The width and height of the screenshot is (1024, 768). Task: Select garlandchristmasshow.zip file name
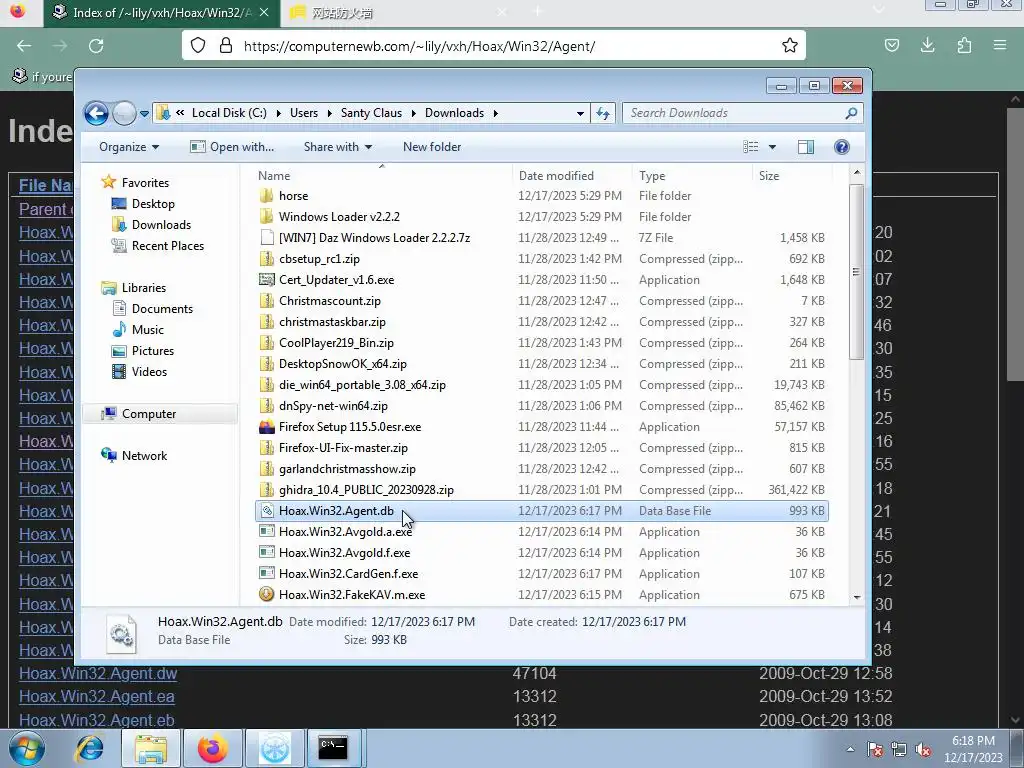coord(347,469)
